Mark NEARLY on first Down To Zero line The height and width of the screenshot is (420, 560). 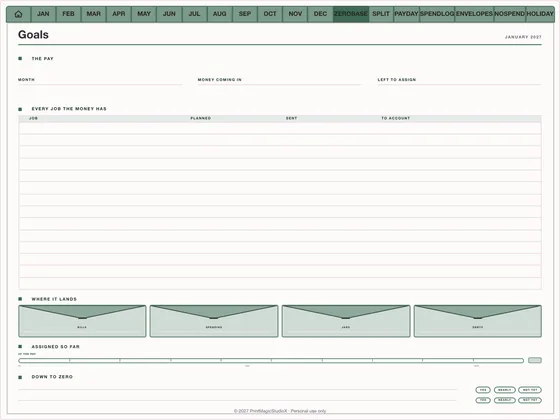505,390
